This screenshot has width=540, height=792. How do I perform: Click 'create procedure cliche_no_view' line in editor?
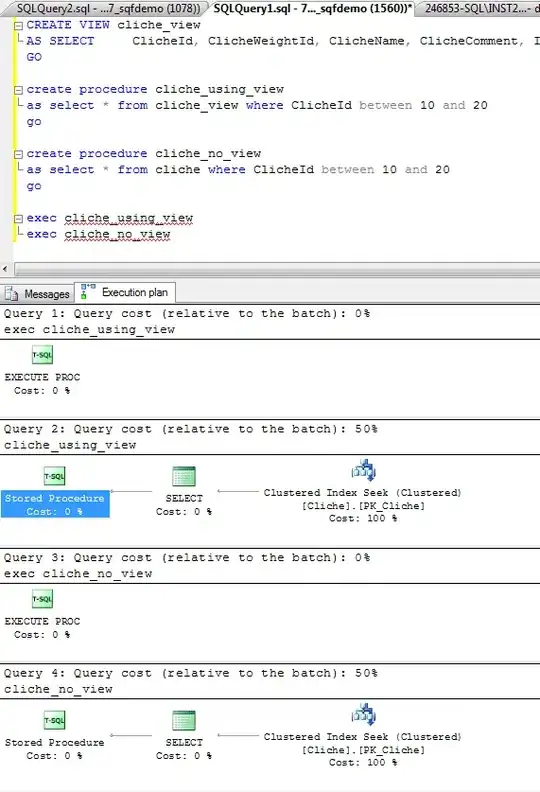point(144,154)
